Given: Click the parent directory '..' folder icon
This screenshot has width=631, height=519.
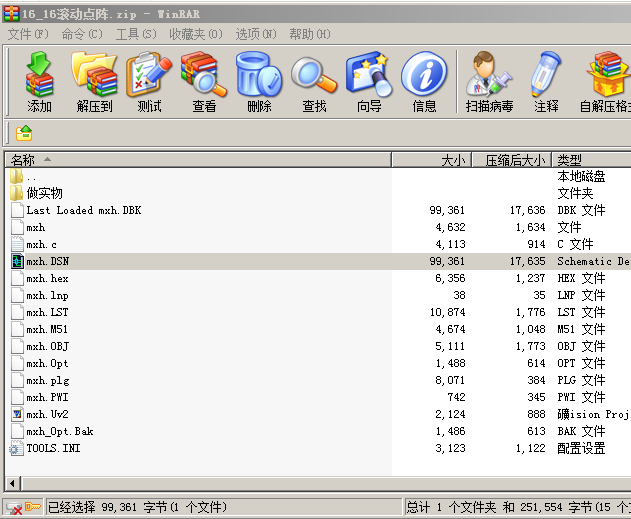Looking at the screenshot, I should pyautogui.click(x=16, y=176).
